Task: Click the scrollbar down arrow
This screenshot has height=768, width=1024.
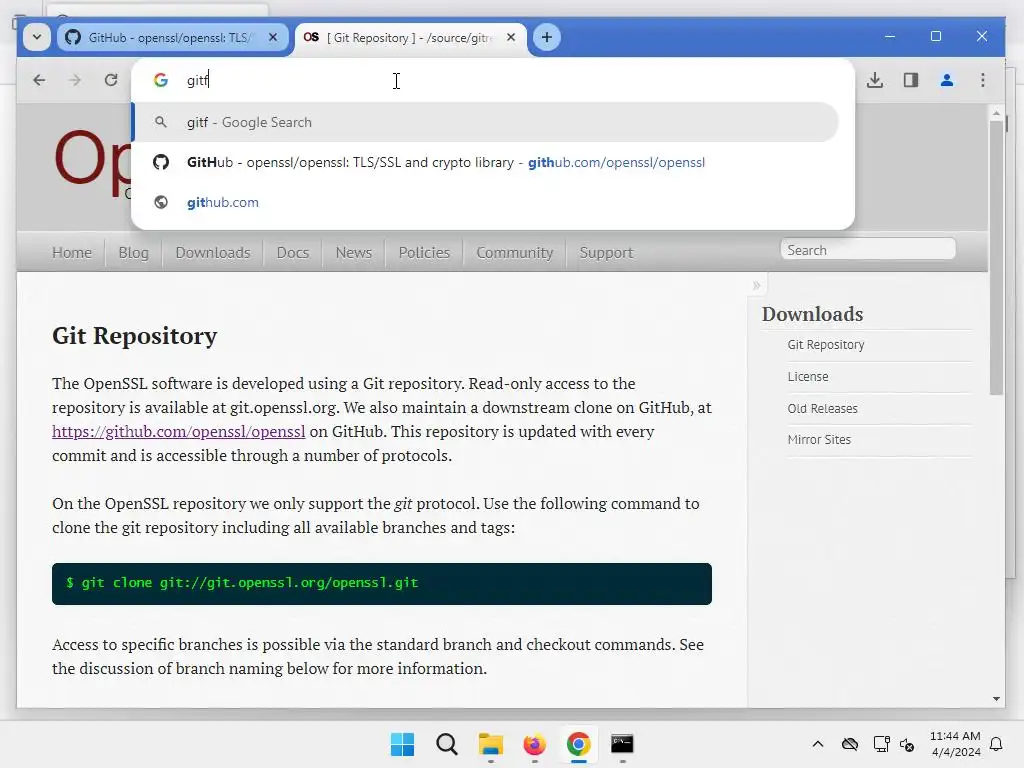Action: tap(996, 699)
